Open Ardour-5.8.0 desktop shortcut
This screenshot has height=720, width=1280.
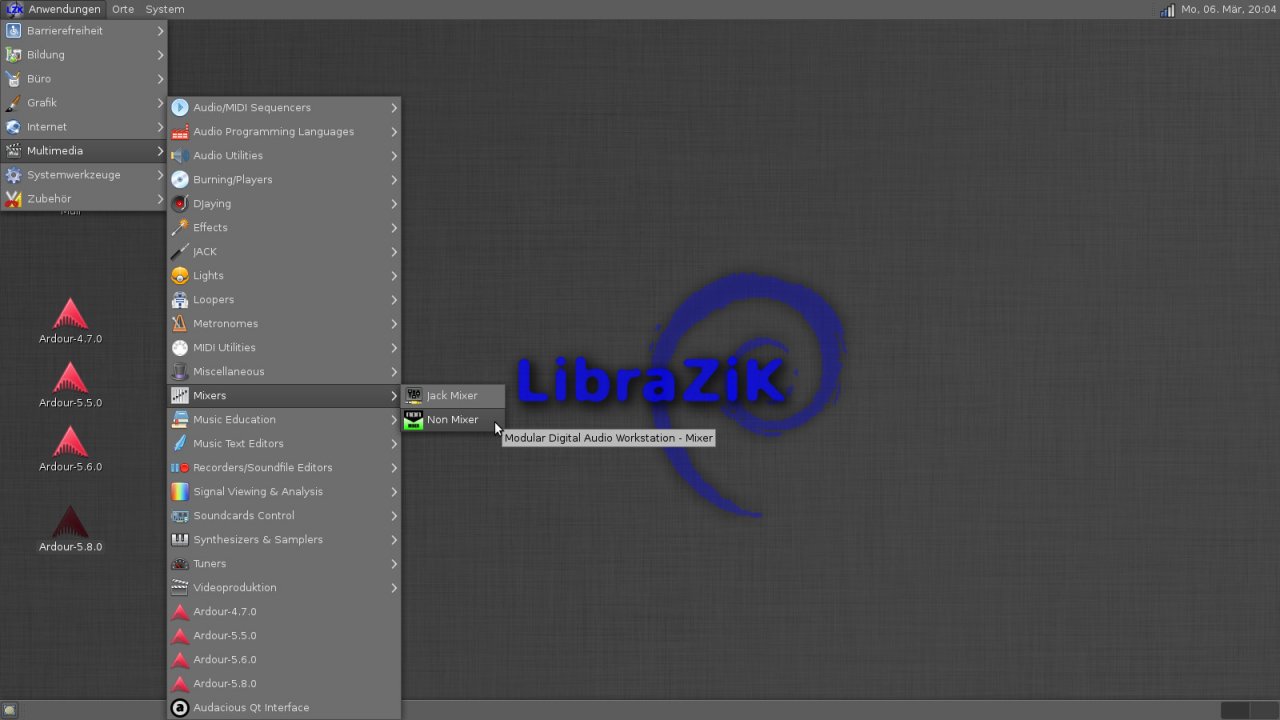[x=70, y=529]
